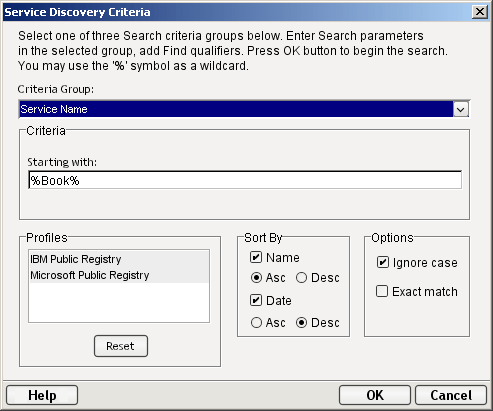Click the Reset button under Profiles
This screenshot has width=493, height=411.
121,346
